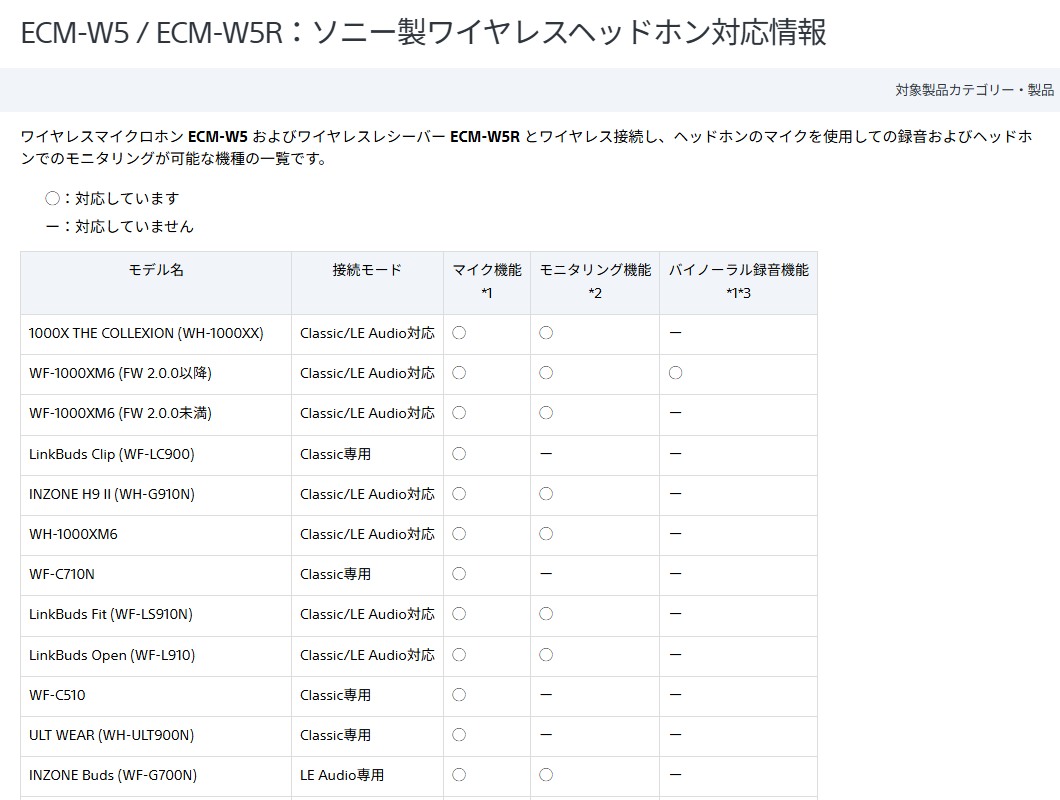Click mic function circle in 1000X THE COLLEXION row
The height and width of the screenshot is (800, 1060).
[459, 333]
